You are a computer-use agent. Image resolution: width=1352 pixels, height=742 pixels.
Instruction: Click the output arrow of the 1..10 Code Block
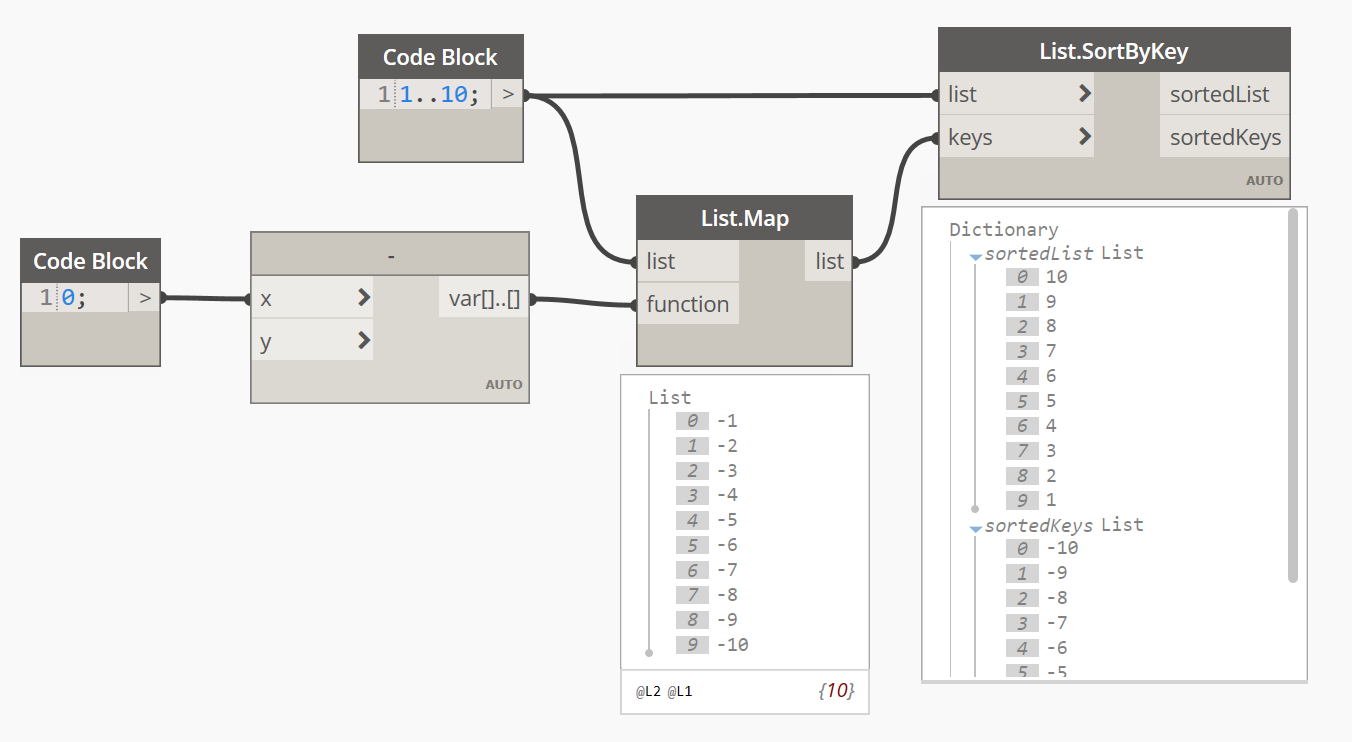[508, 95]
